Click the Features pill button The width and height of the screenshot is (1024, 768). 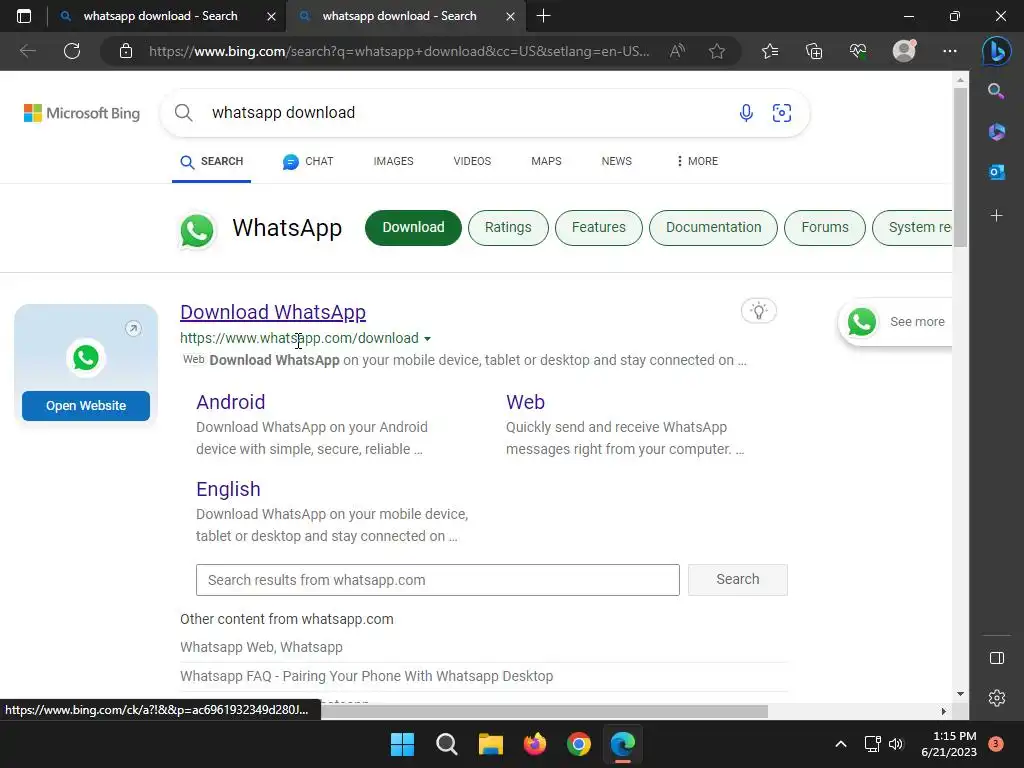[599, 228]
